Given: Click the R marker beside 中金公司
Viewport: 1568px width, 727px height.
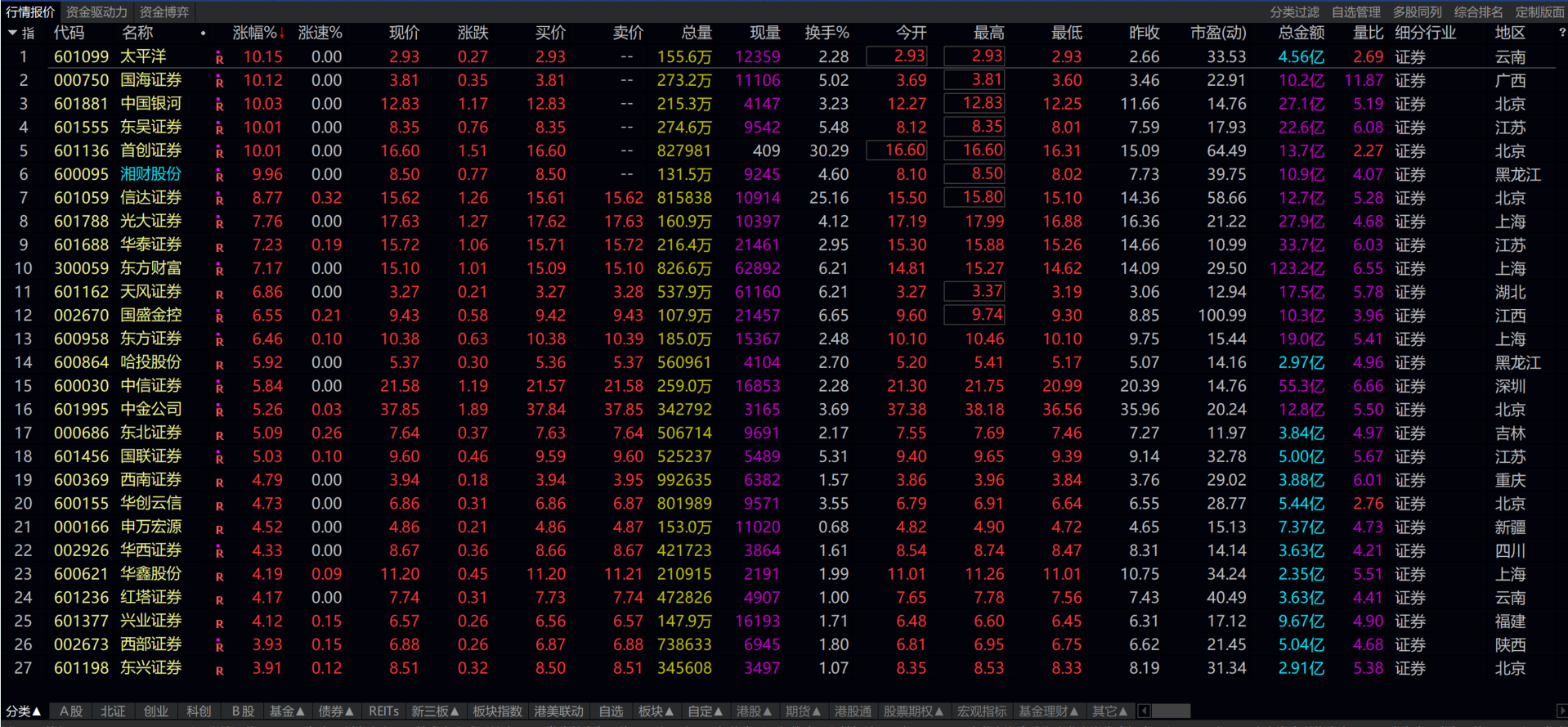Looking at the screenshot, I should (x=219, y=411).
